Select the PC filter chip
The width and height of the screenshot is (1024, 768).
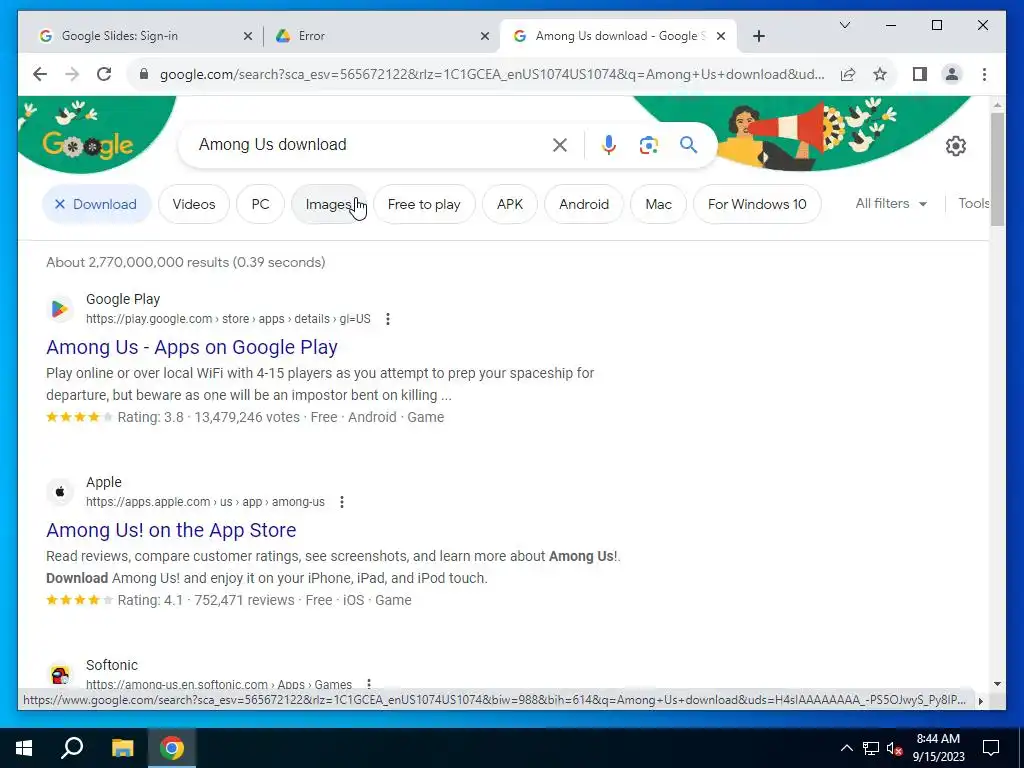(261, 204)
